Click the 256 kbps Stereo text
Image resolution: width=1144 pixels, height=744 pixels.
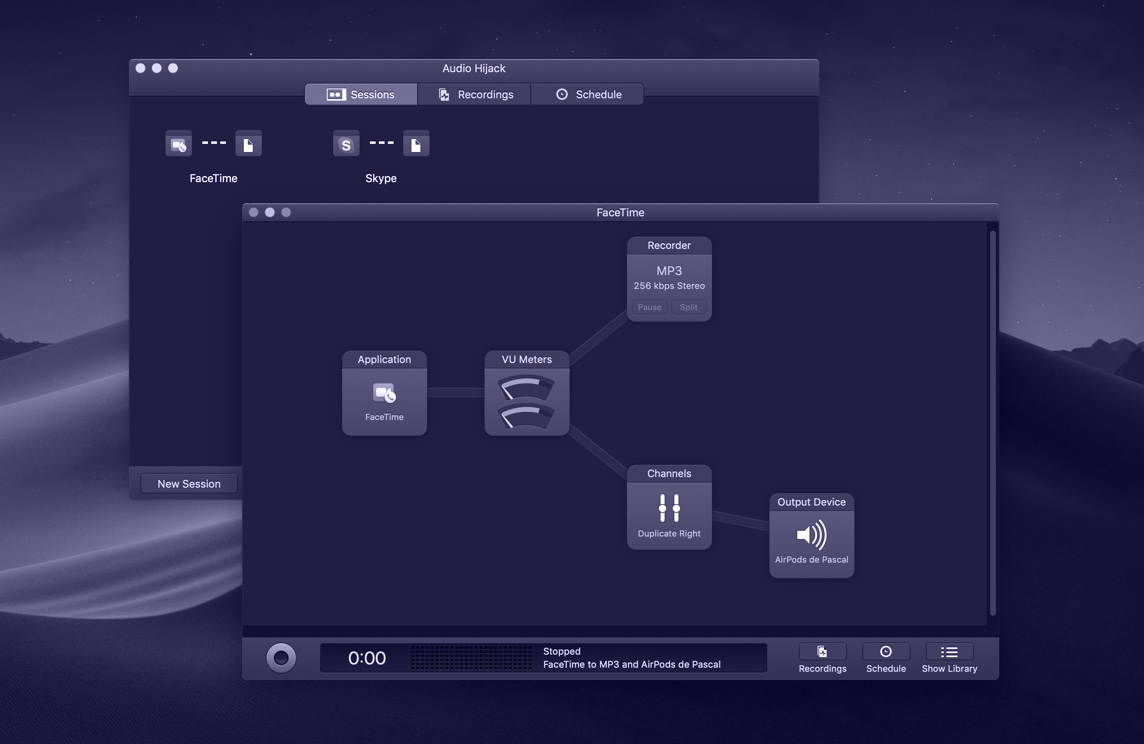tap(669, 286)
